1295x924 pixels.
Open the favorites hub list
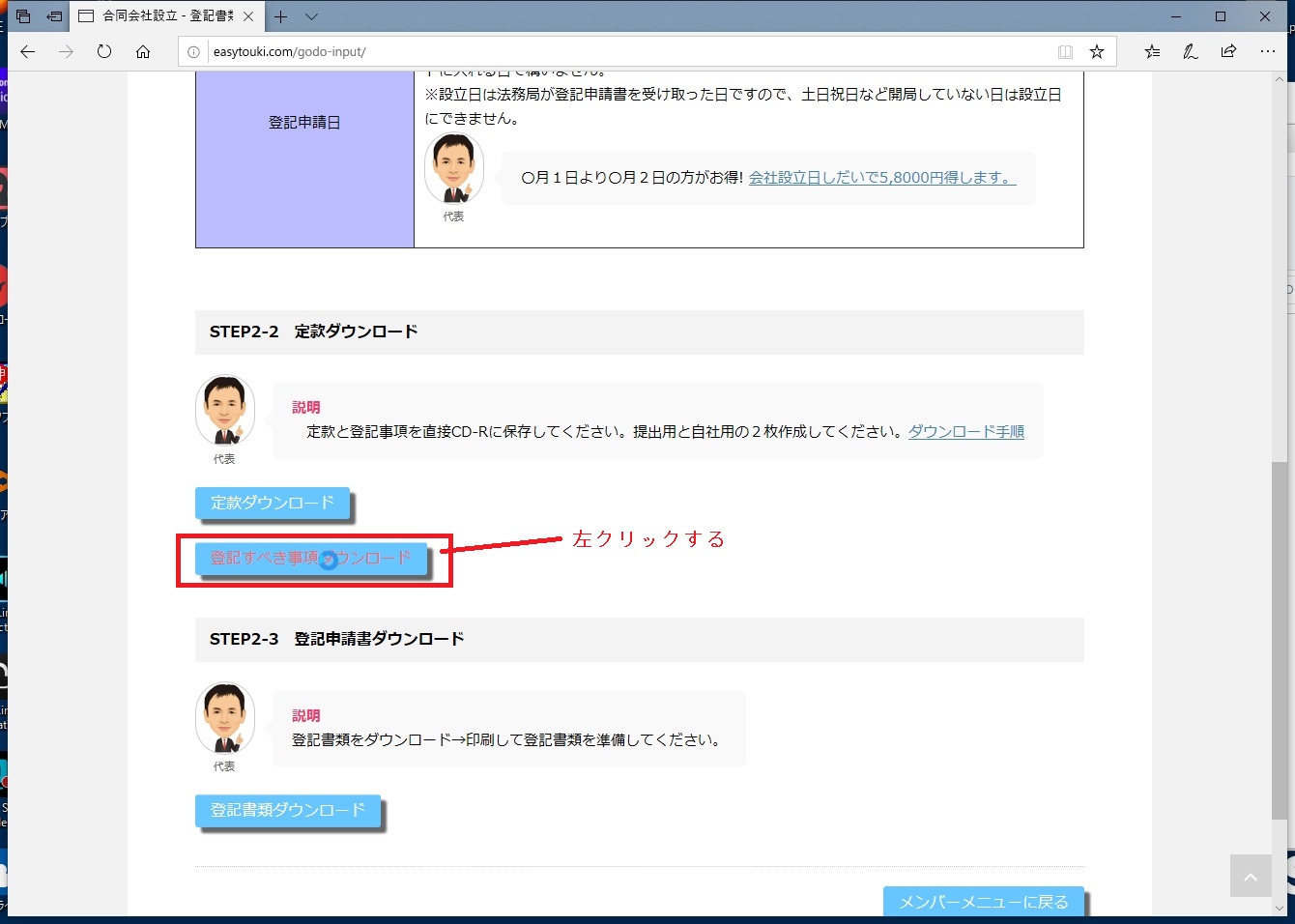click(1152, 52)
